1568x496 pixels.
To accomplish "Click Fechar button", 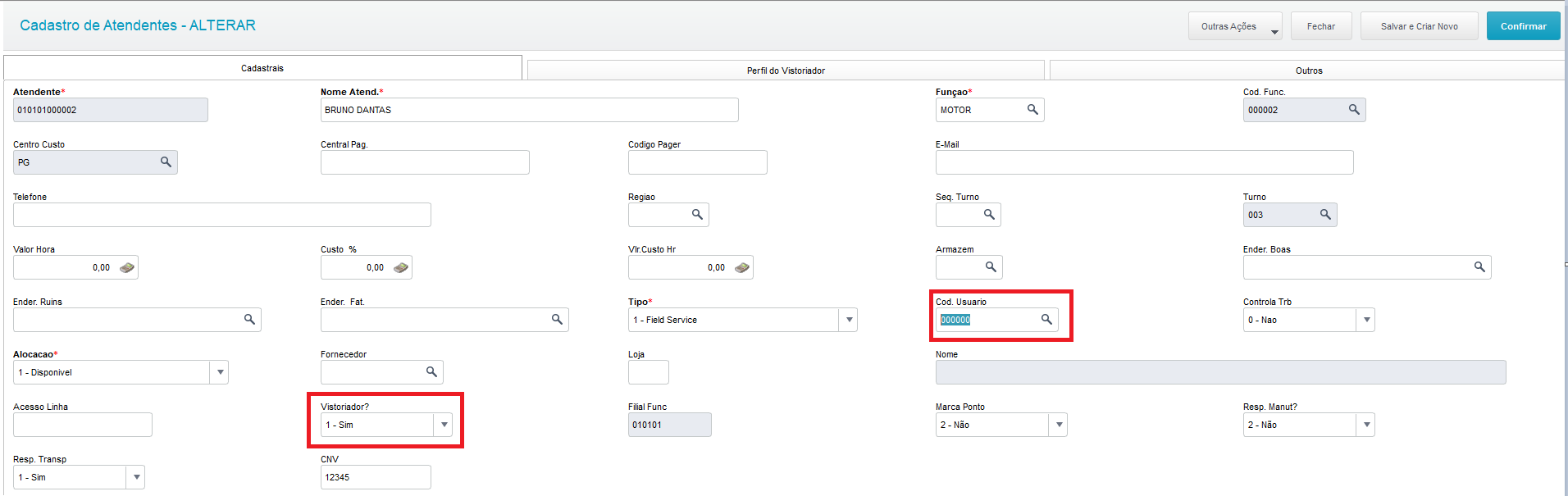I will click(x=1321, y=26).
